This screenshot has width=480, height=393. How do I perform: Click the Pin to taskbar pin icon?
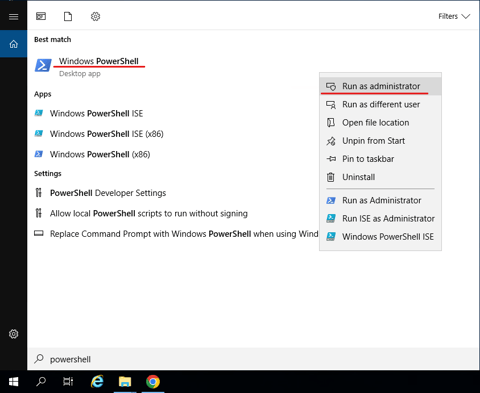point(331,159)
